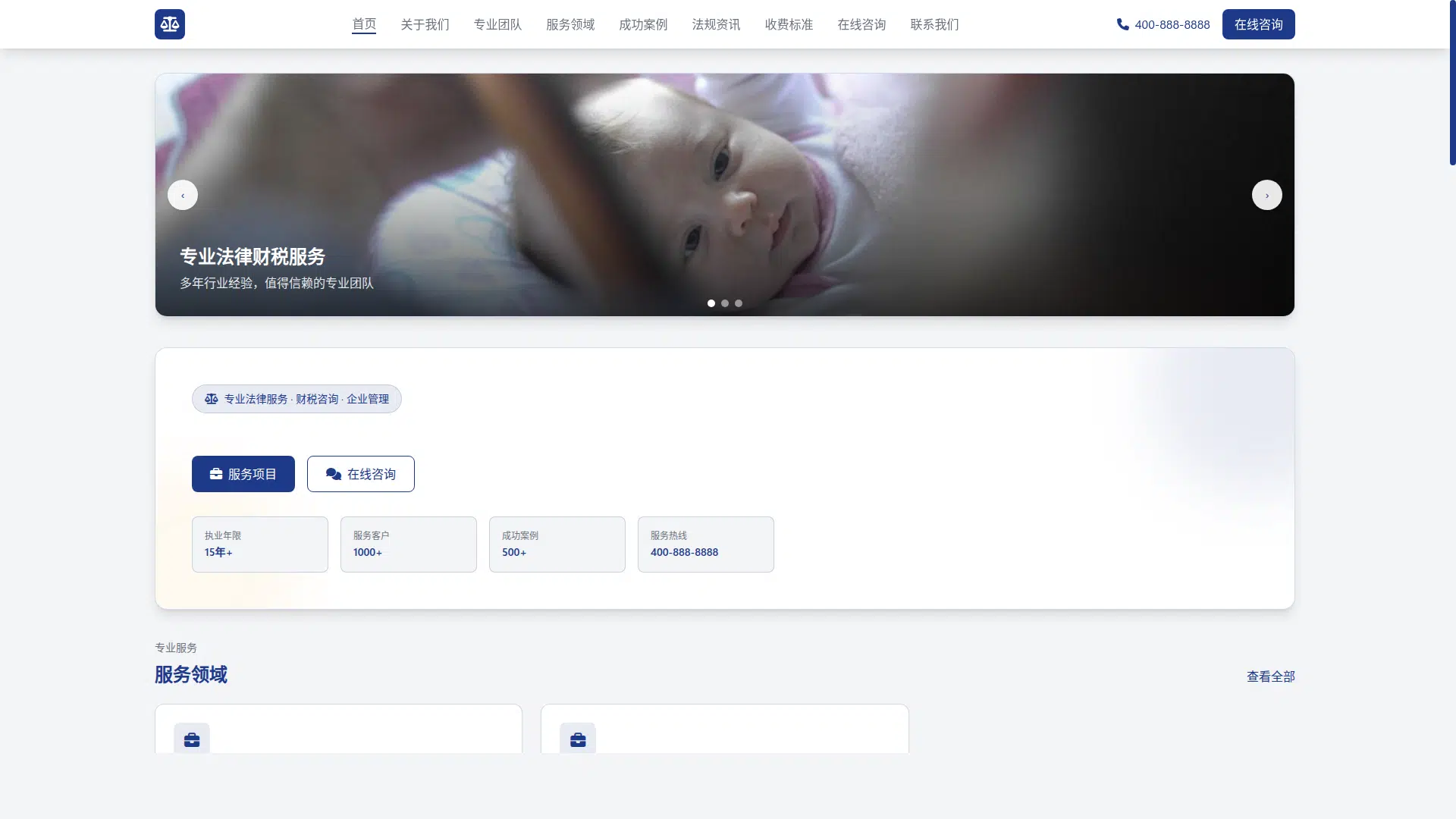This screenshot has height=819, width=1456.
Task: Select the second carousel dot indicator
Action: [725, 303]
